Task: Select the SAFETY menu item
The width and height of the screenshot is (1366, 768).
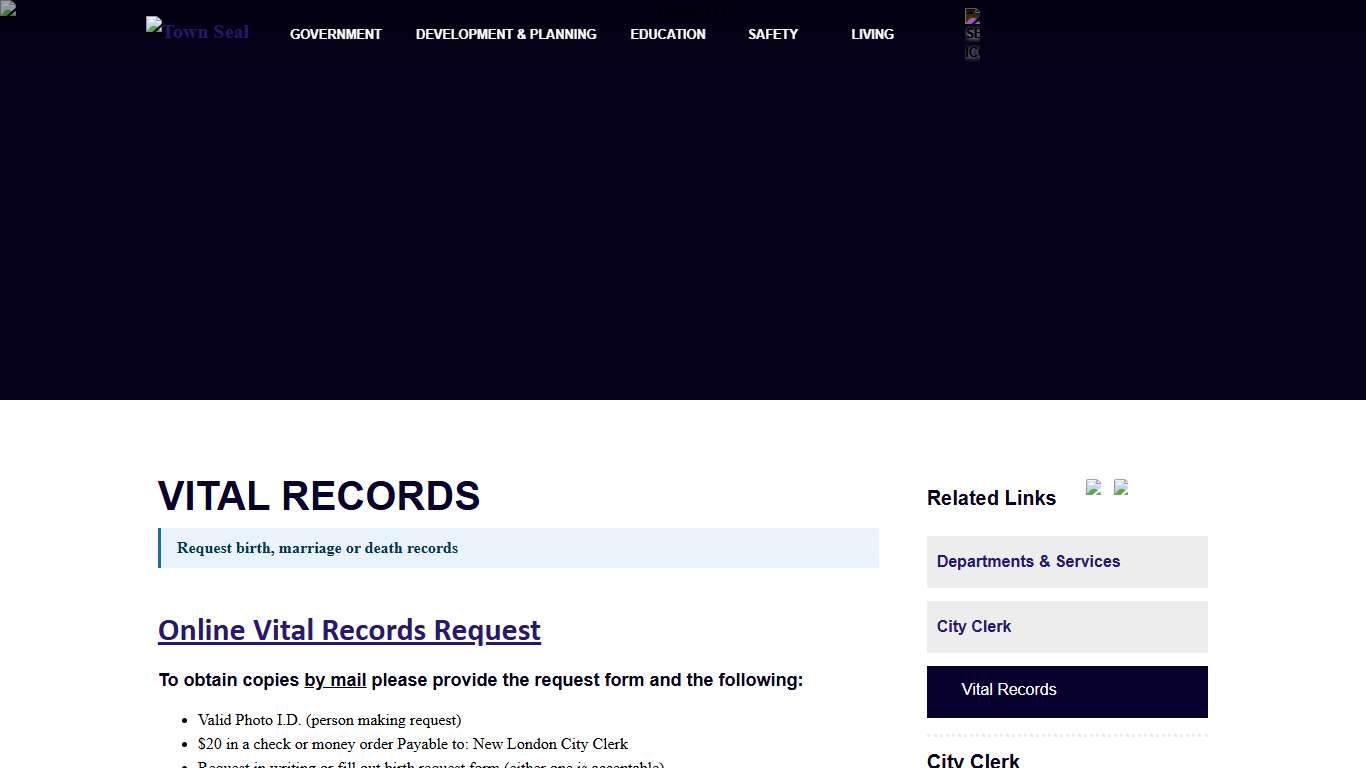Action: click(x=772, y=34)
